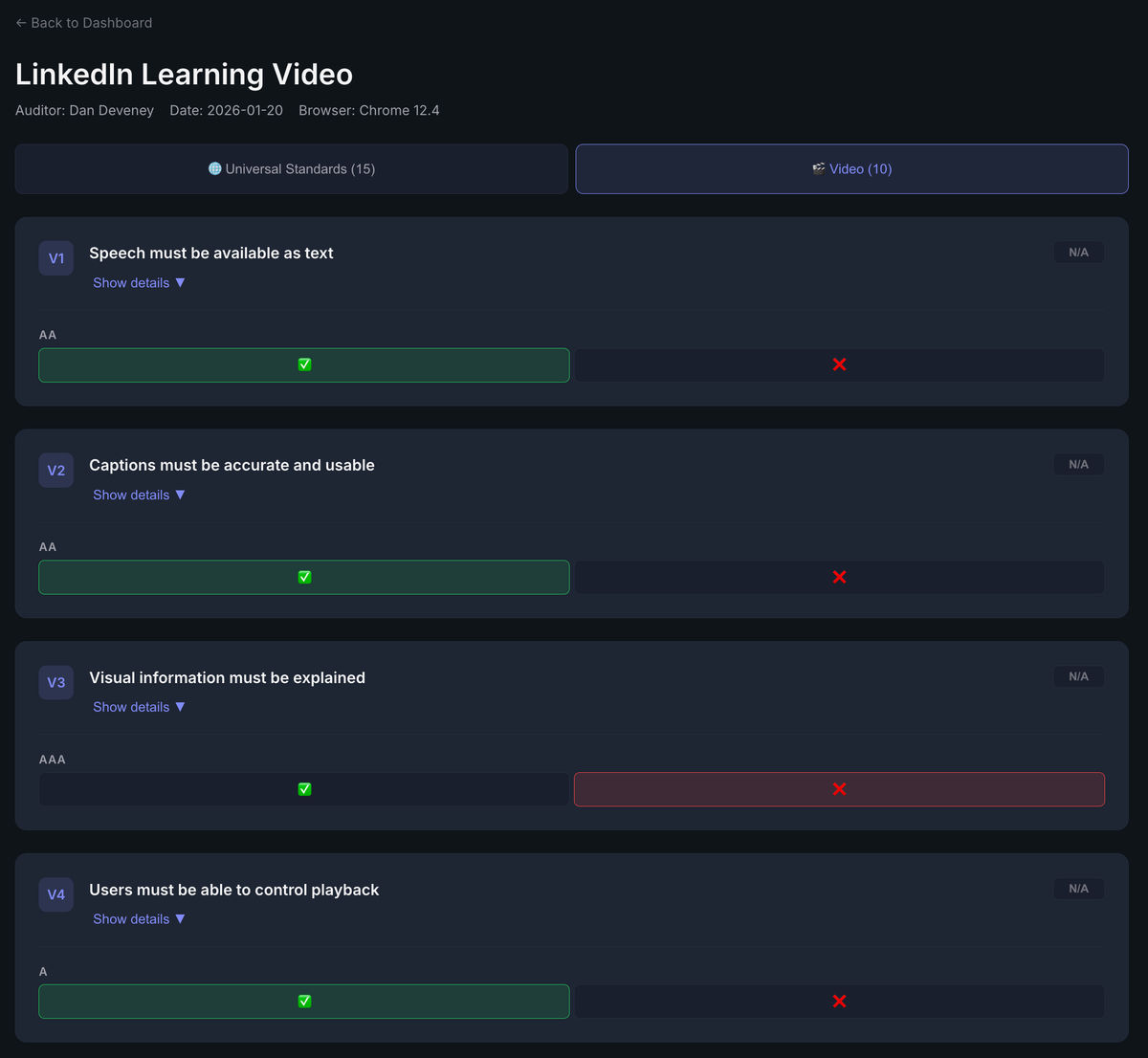Click the AA level label under V1

point(48,335)
